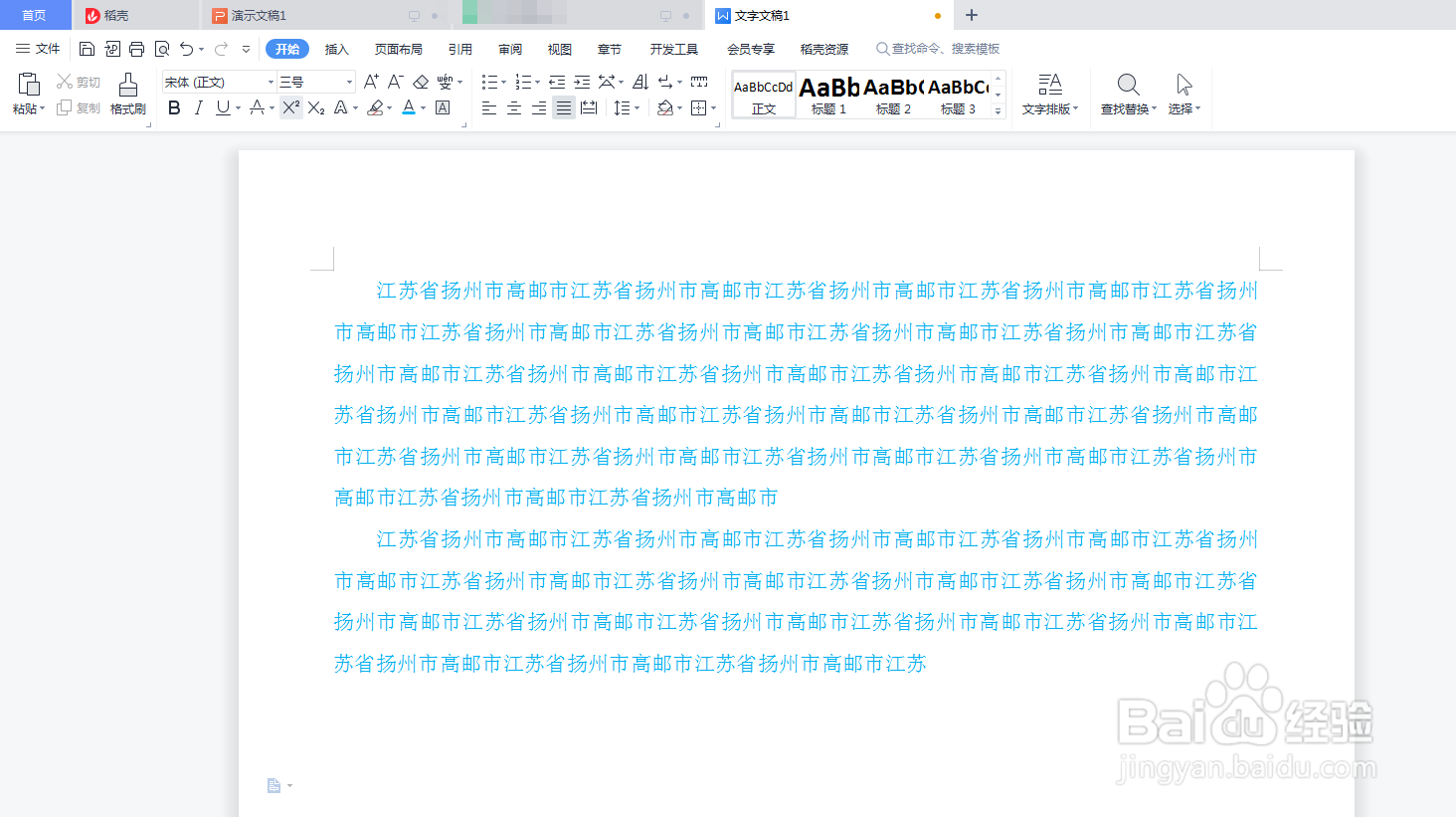Apply the 标题 3 heading style

[958, 95]
